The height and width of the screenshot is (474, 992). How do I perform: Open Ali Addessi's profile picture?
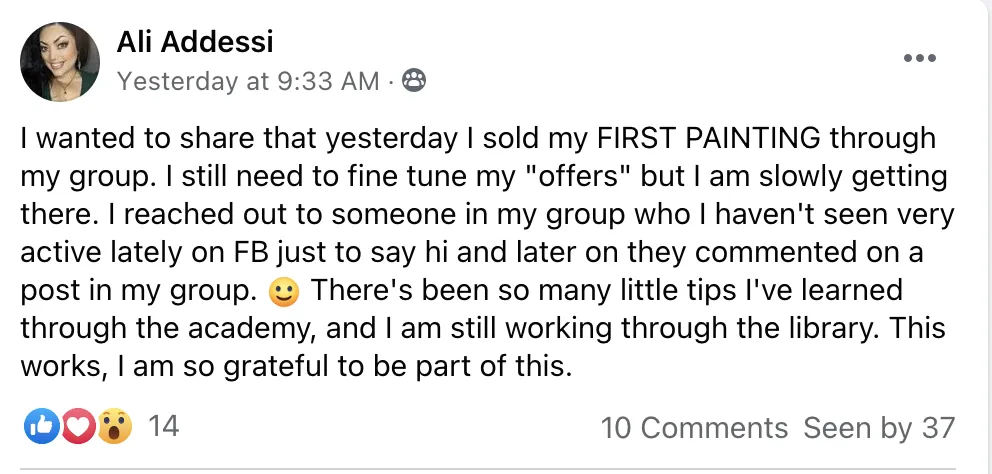click(60, 62)
